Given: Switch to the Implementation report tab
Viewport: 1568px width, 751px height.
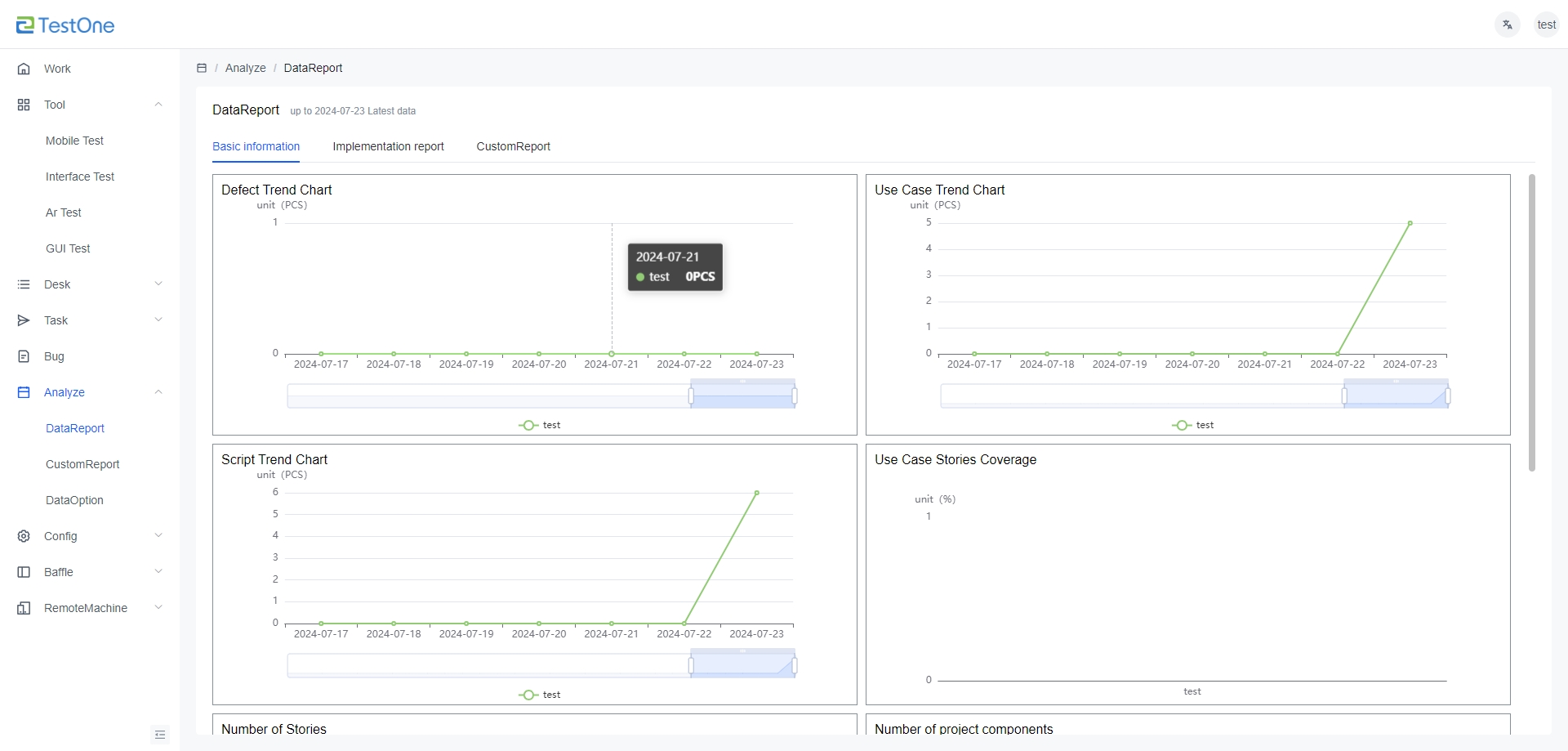Looking at the screenshot, I should coord(388,146).
